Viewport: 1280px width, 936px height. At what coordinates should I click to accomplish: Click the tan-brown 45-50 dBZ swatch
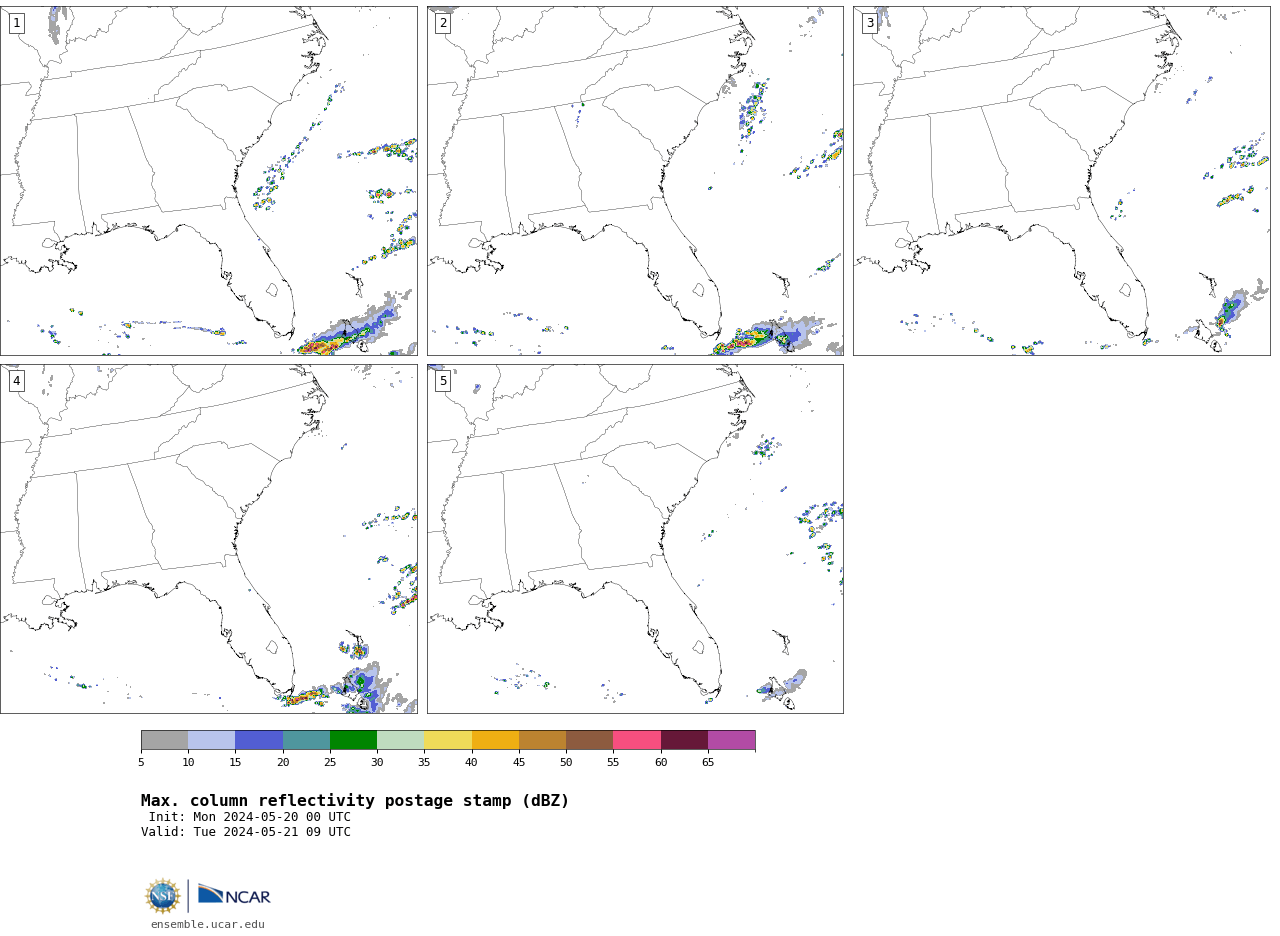542,740
